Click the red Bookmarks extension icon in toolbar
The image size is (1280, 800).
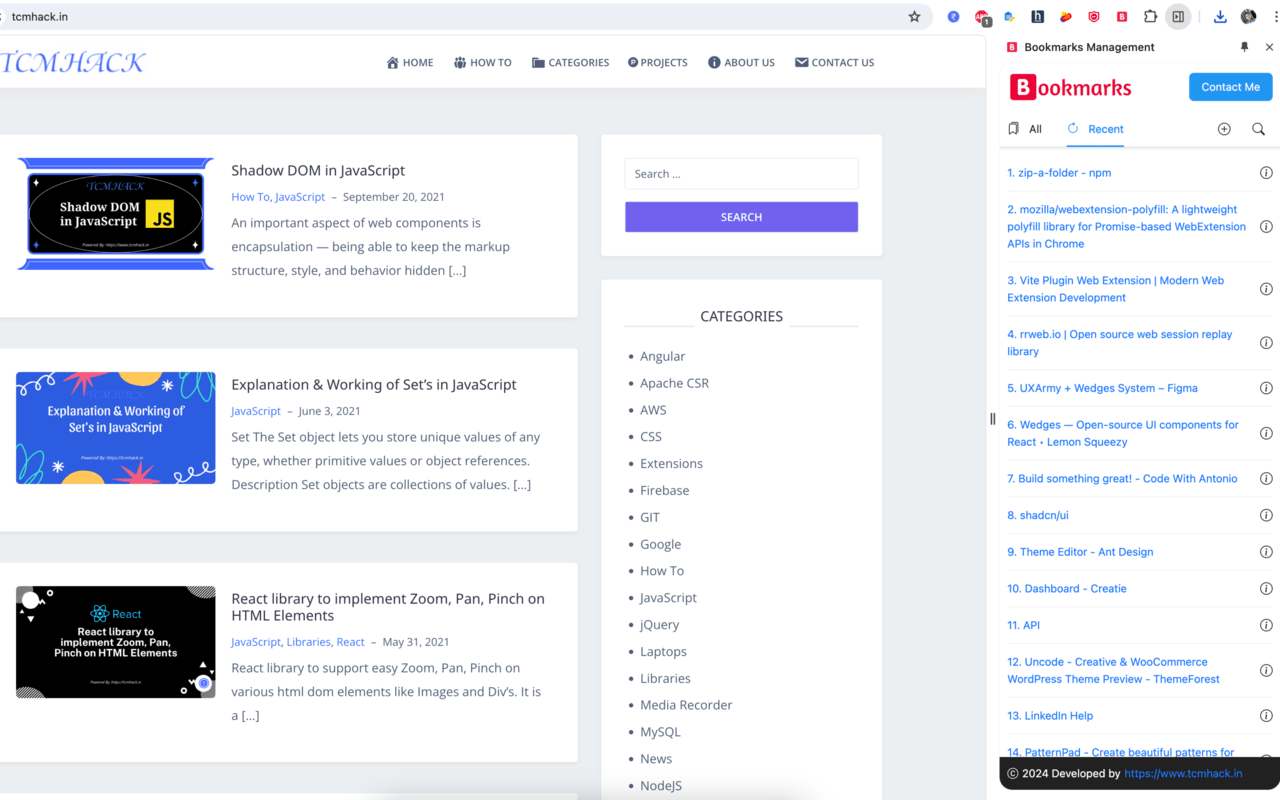[x=1121, y=16]
